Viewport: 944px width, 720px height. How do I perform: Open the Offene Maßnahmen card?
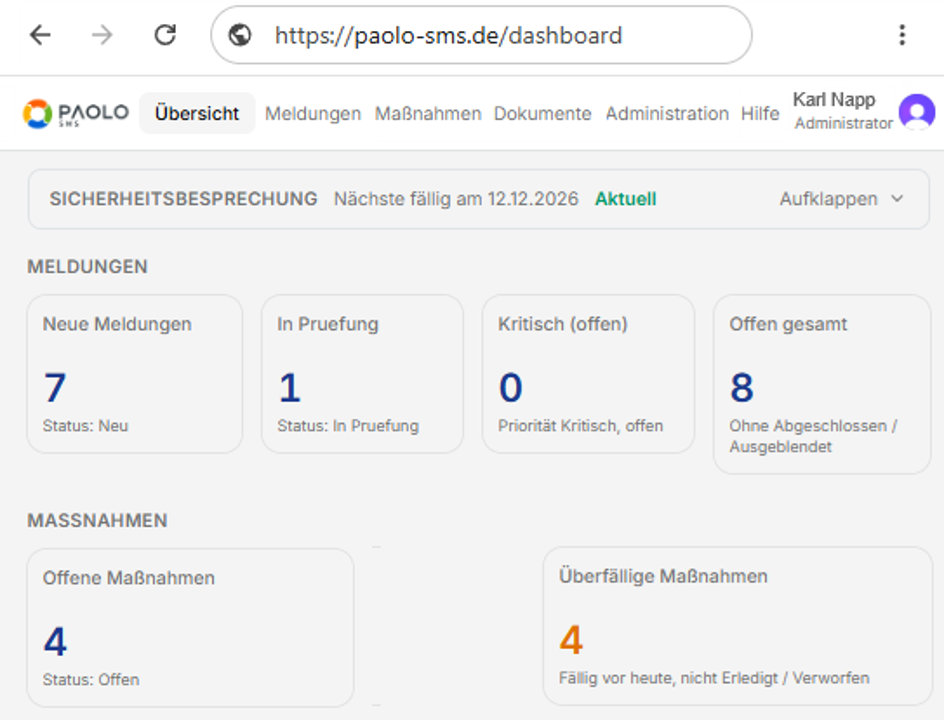pos(190,627)
